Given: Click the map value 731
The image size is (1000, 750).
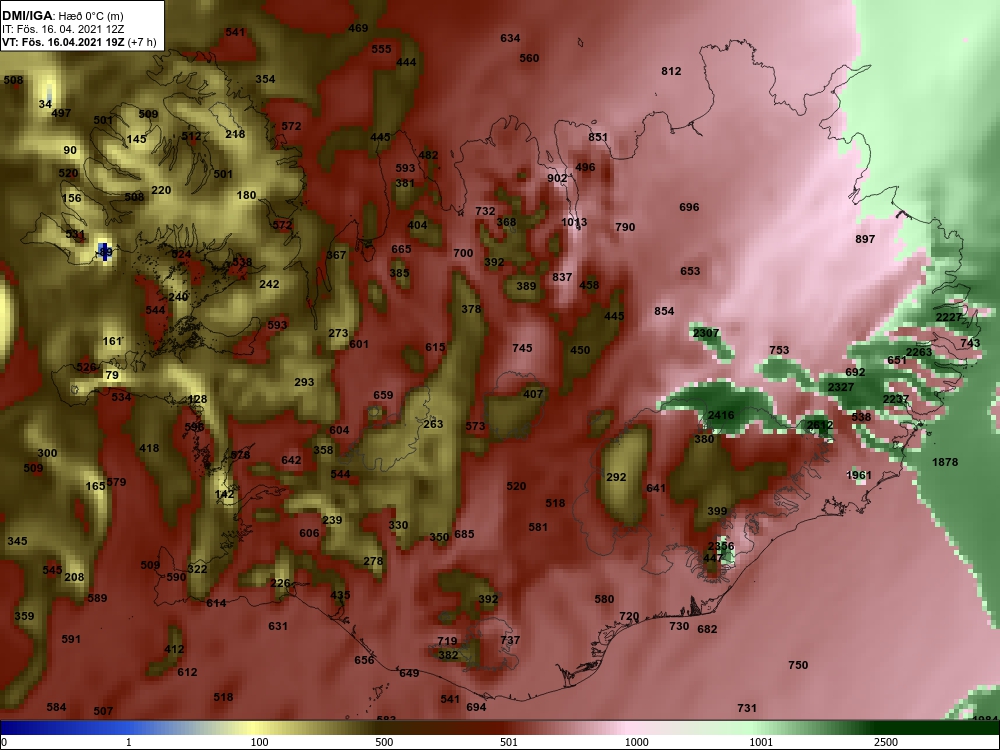Looking at the screenshot, I should click(747, 708).
